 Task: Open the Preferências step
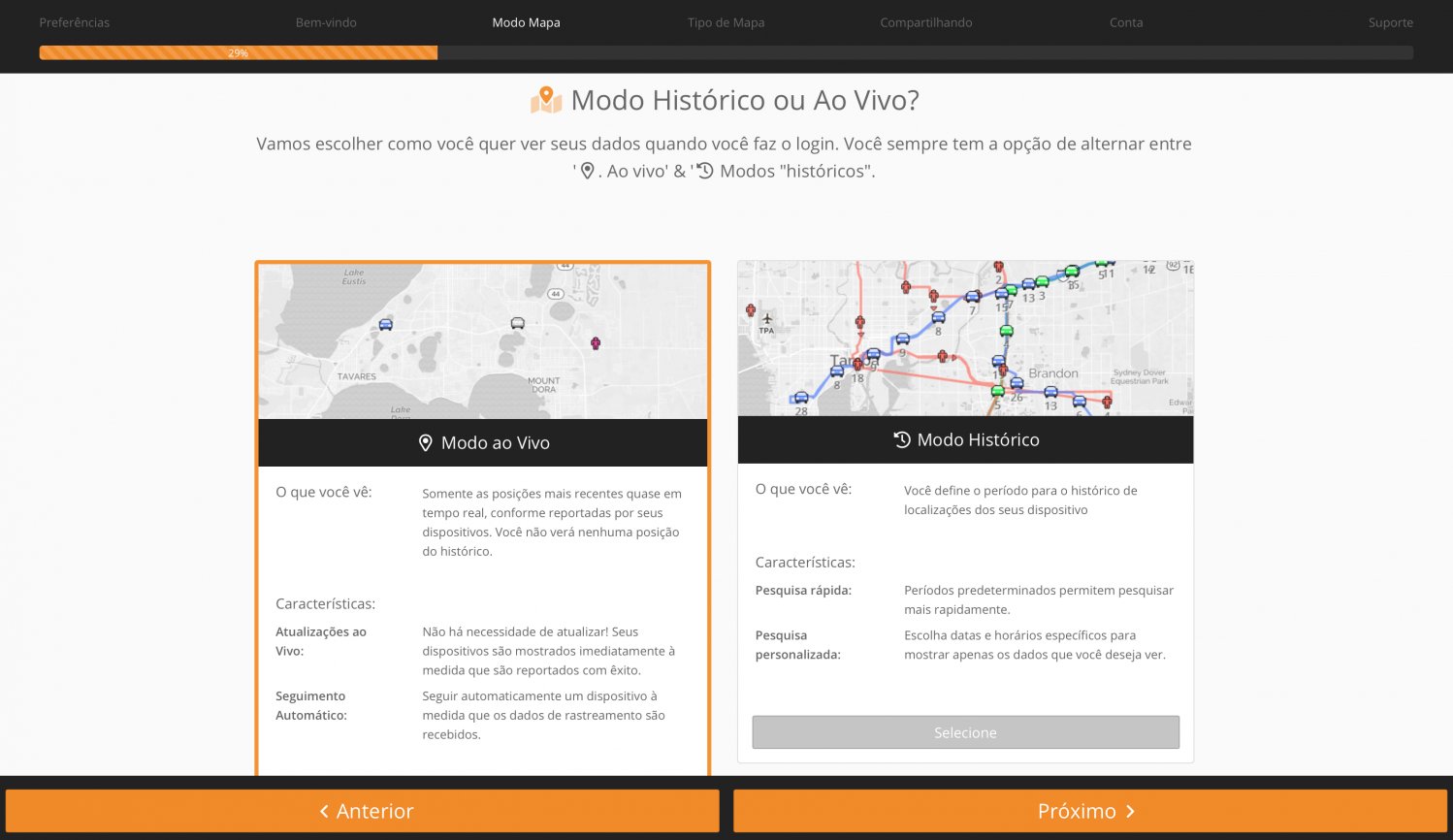pyautogui.click(x=75, y=22)
